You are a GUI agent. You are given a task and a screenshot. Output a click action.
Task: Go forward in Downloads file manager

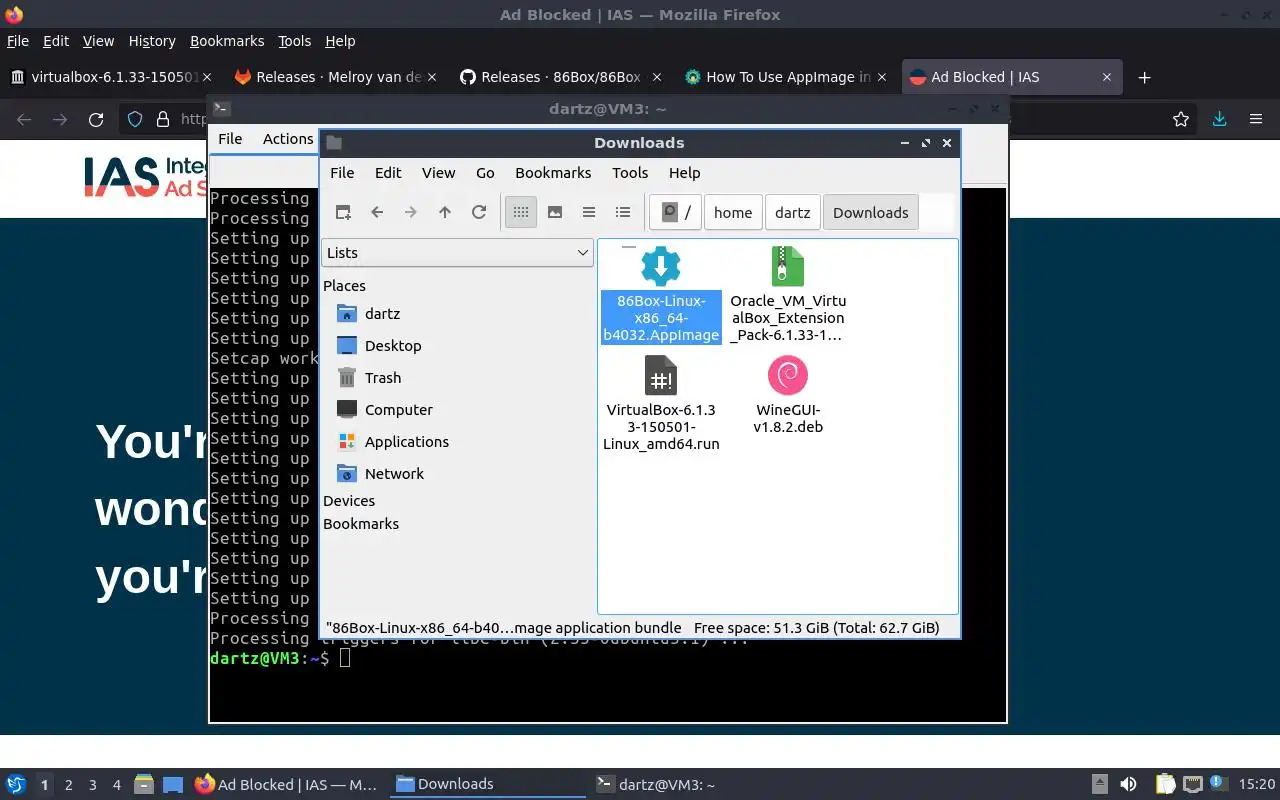pyautogui.click(x=411, y=212)
